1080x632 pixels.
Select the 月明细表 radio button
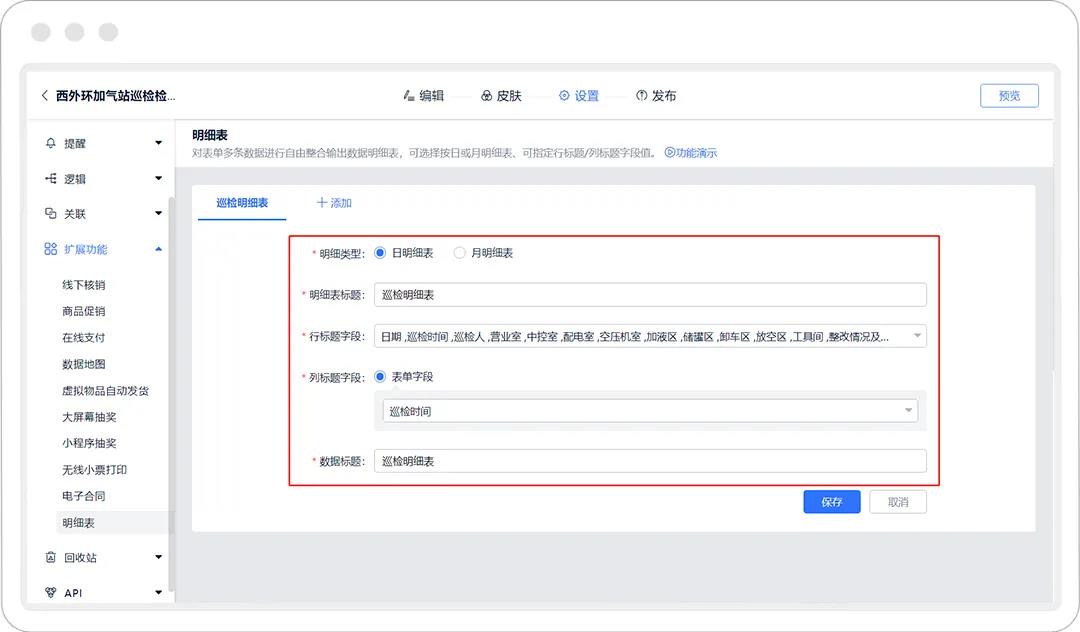click(x=460, y=253)
